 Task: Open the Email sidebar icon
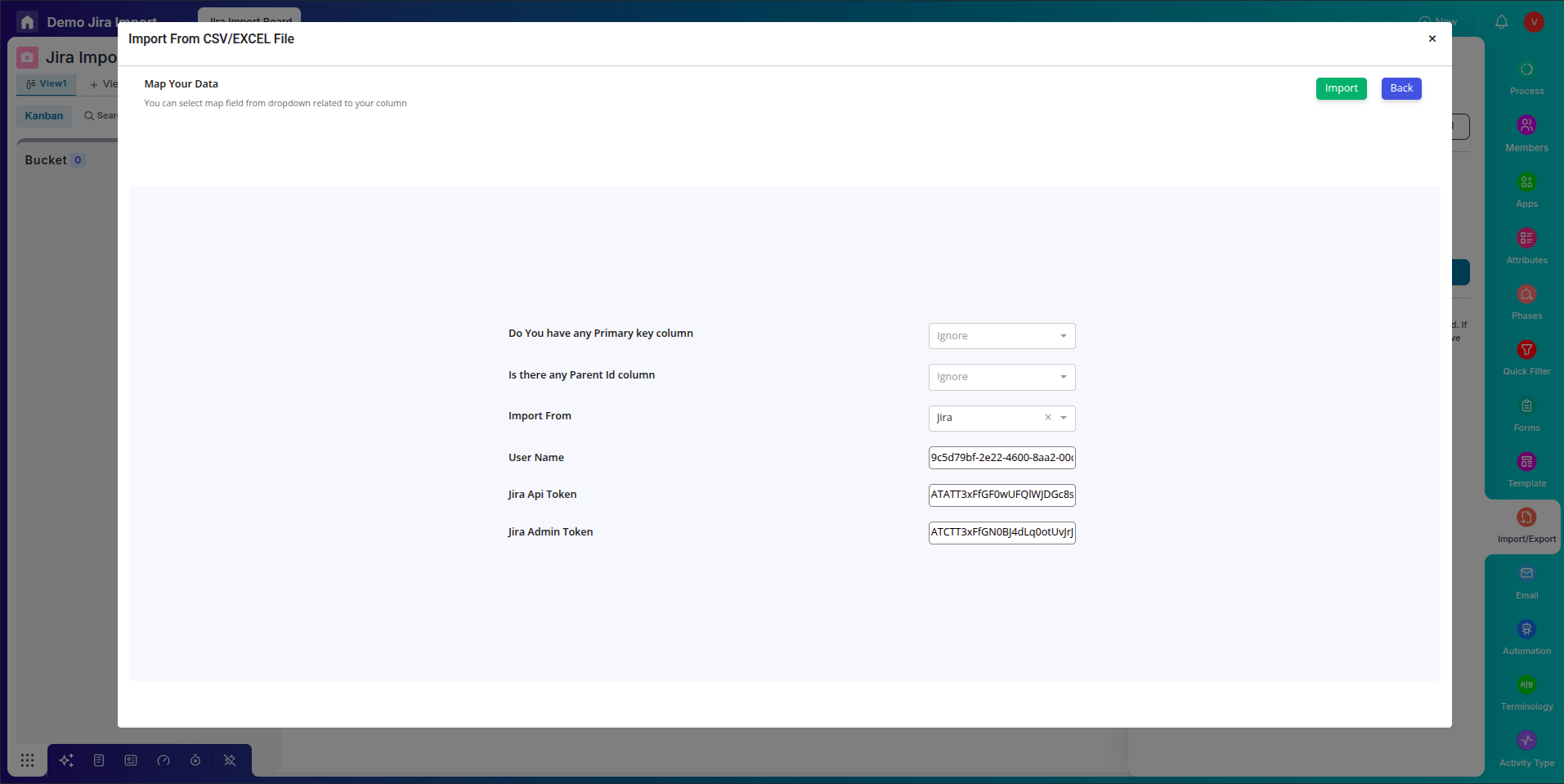coord(1526,573)
